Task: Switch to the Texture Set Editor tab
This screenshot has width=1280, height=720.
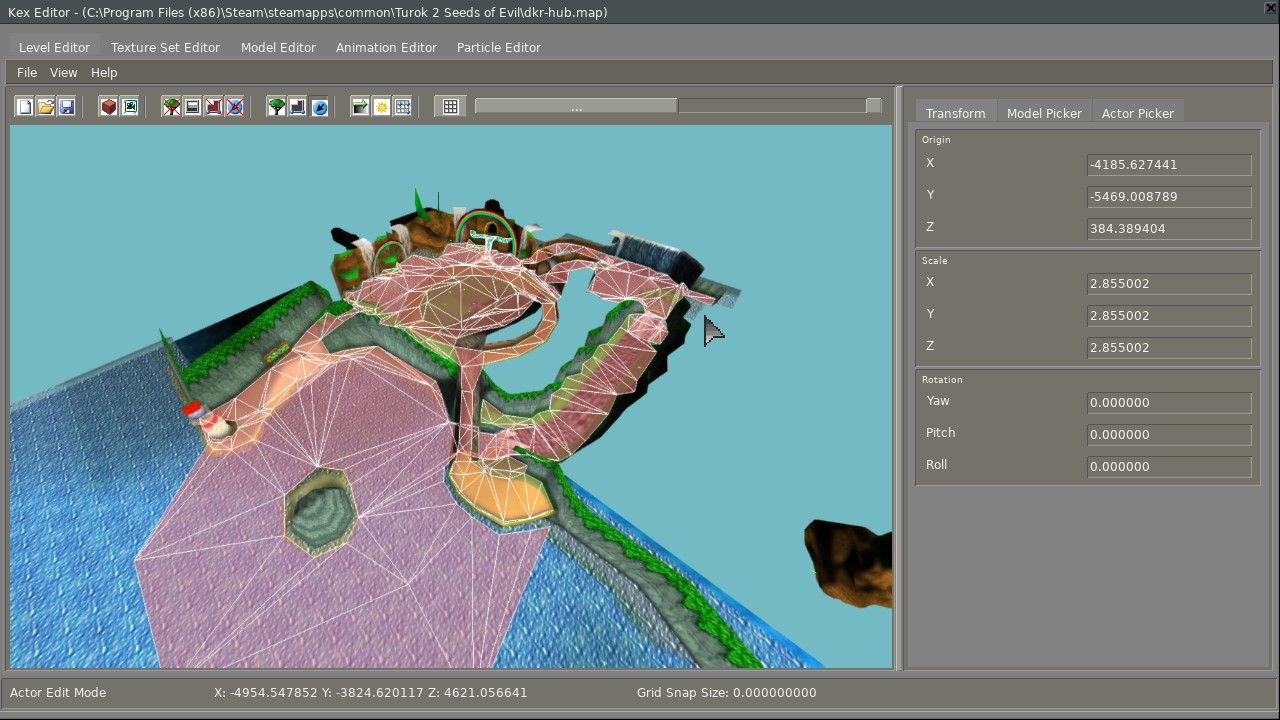Action: (165, 47)
